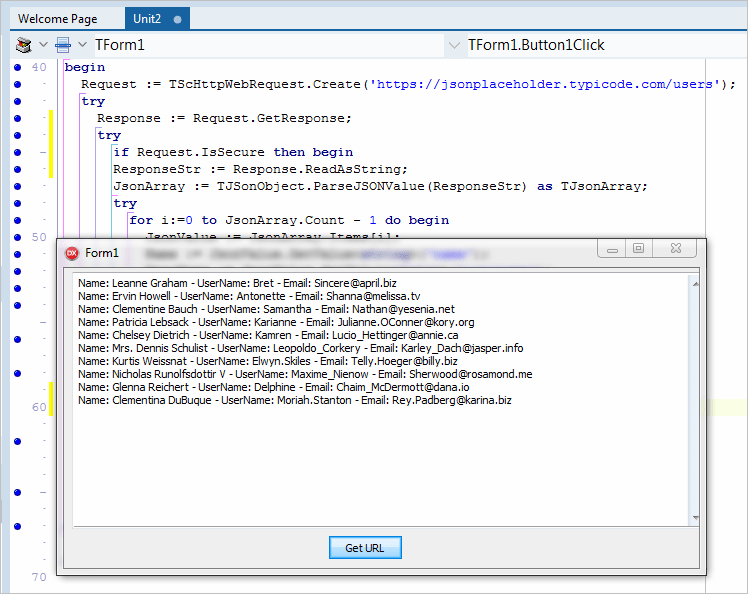748x594 pixels.
Task: Click the 'Chelsey Dietrich' line in the memo
Action: pyautogui.click(x=268, y=335)
